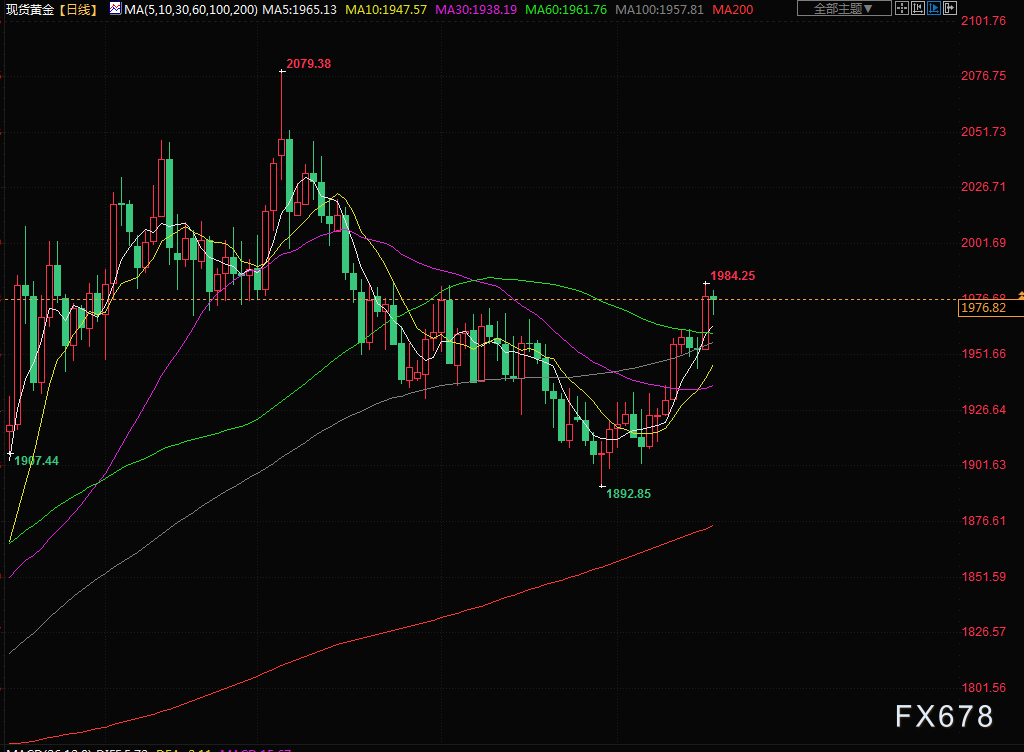1024x752 pixels.
Task: Click the current price tag 1976.82
Action: click(983, 309)
